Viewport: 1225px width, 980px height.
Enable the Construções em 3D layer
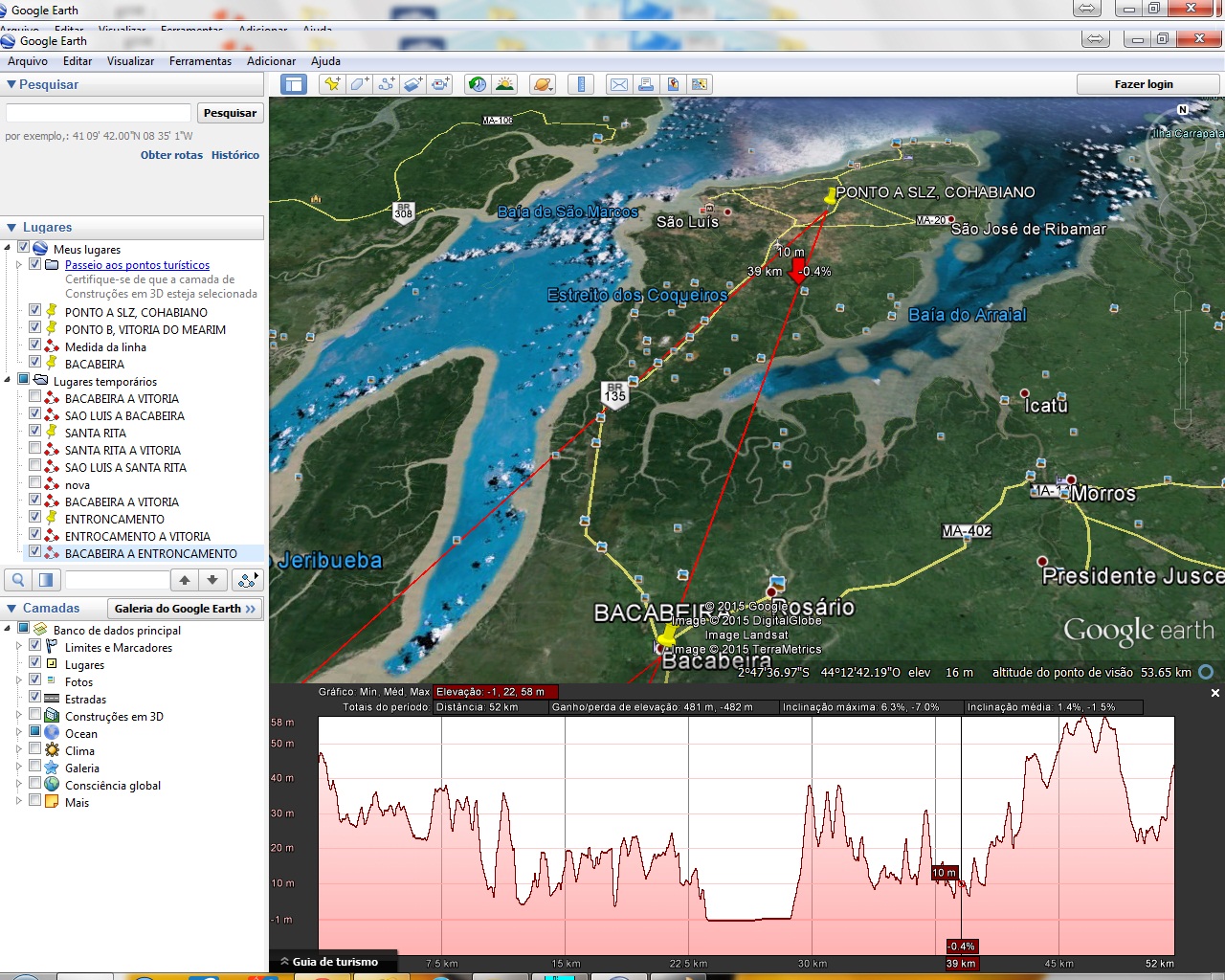coord(35,716)
